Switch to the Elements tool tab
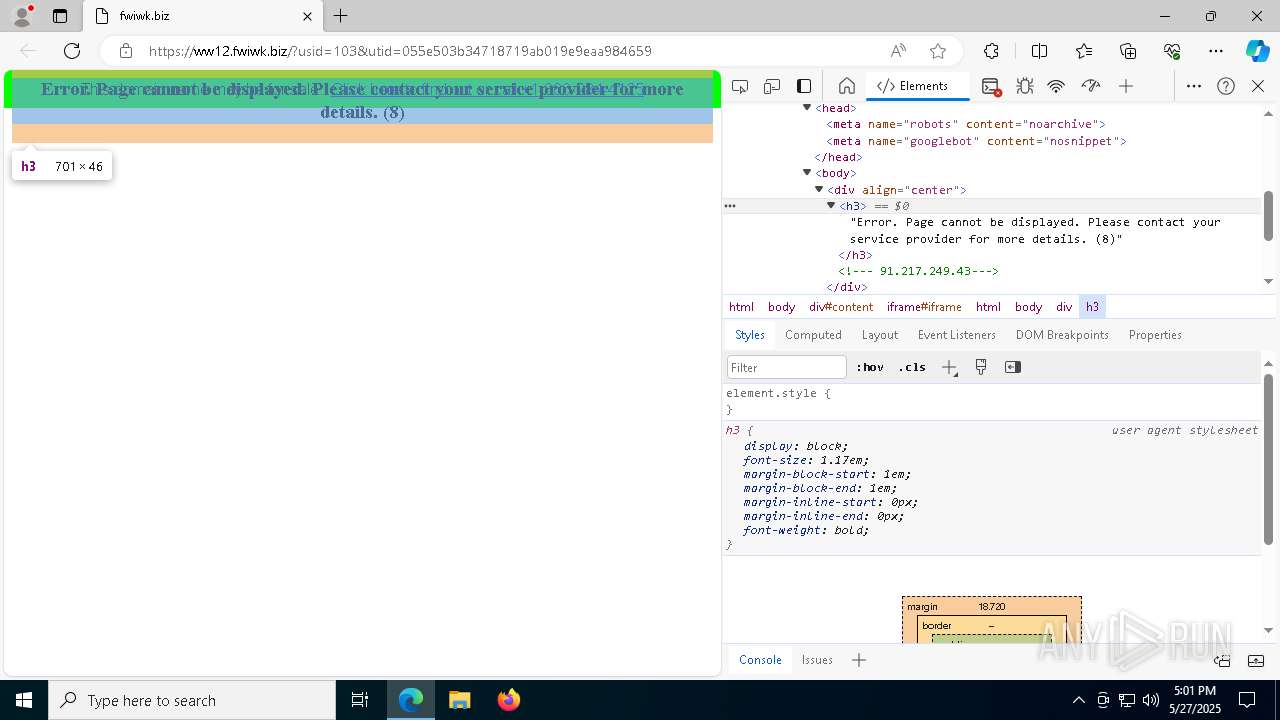 point(913,86)
